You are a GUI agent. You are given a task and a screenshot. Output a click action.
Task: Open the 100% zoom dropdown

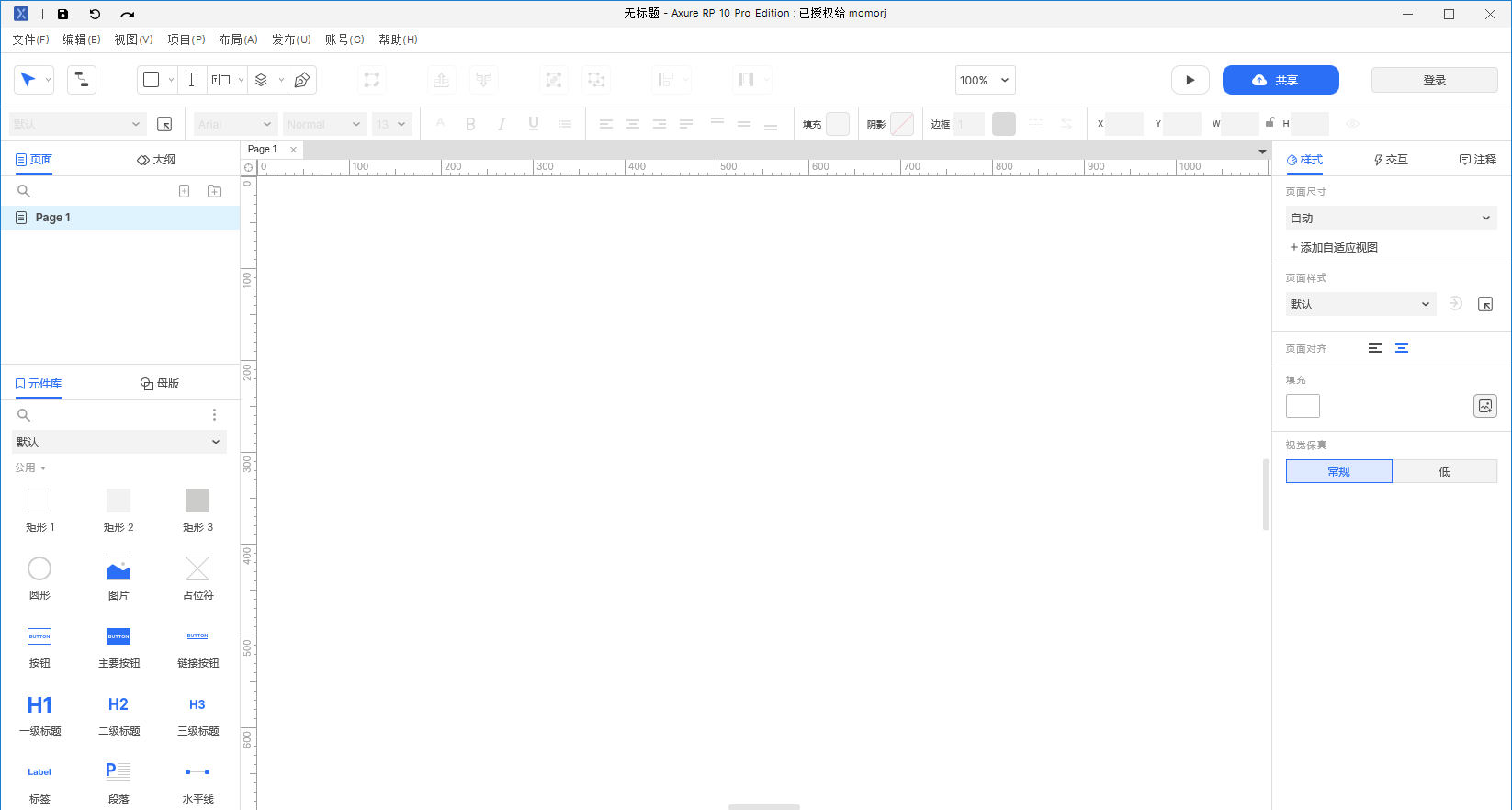click(x=985, y=80)
